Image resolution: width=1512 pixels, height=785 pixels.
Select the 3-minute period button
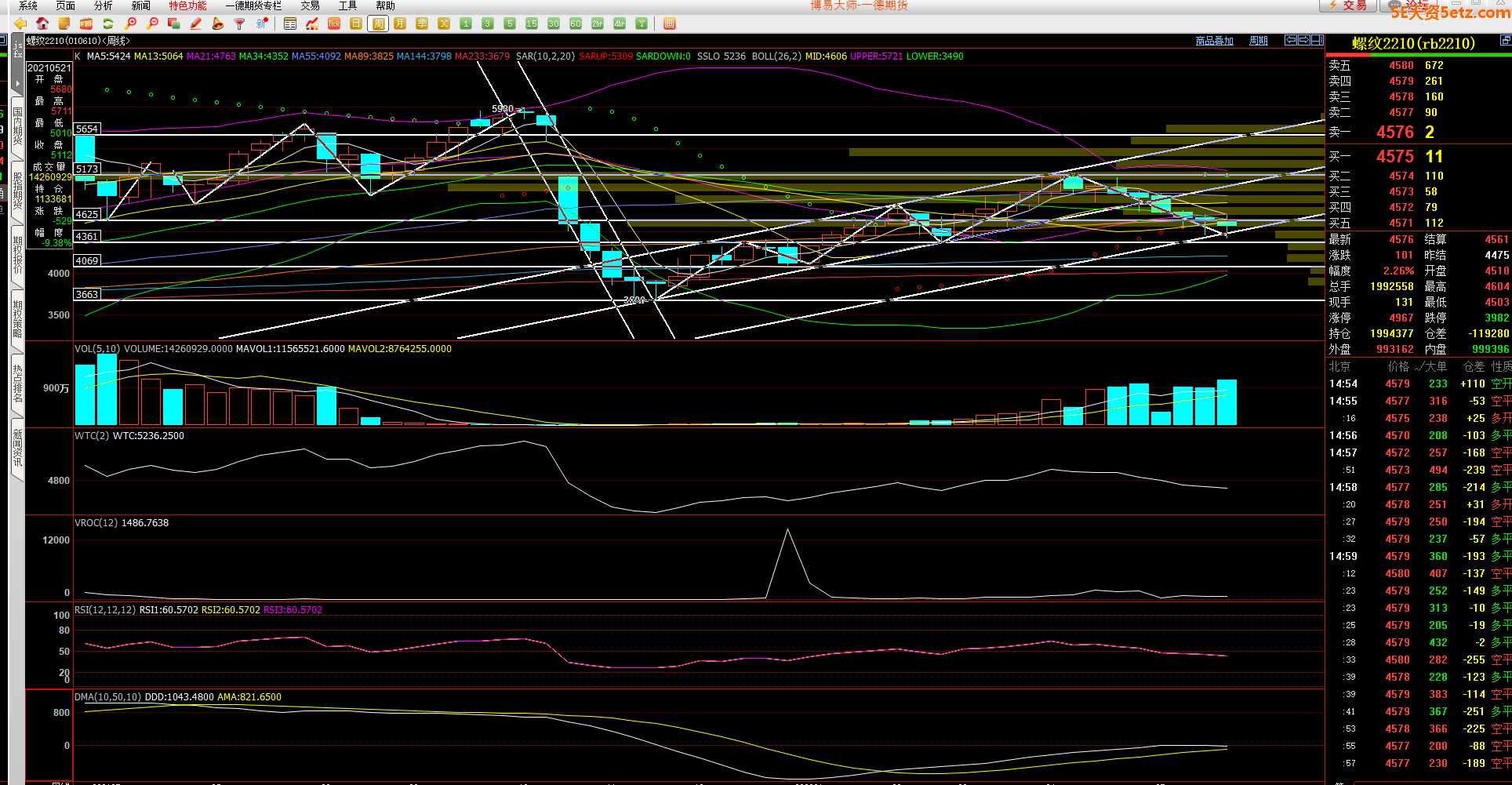tap(488, 24)
